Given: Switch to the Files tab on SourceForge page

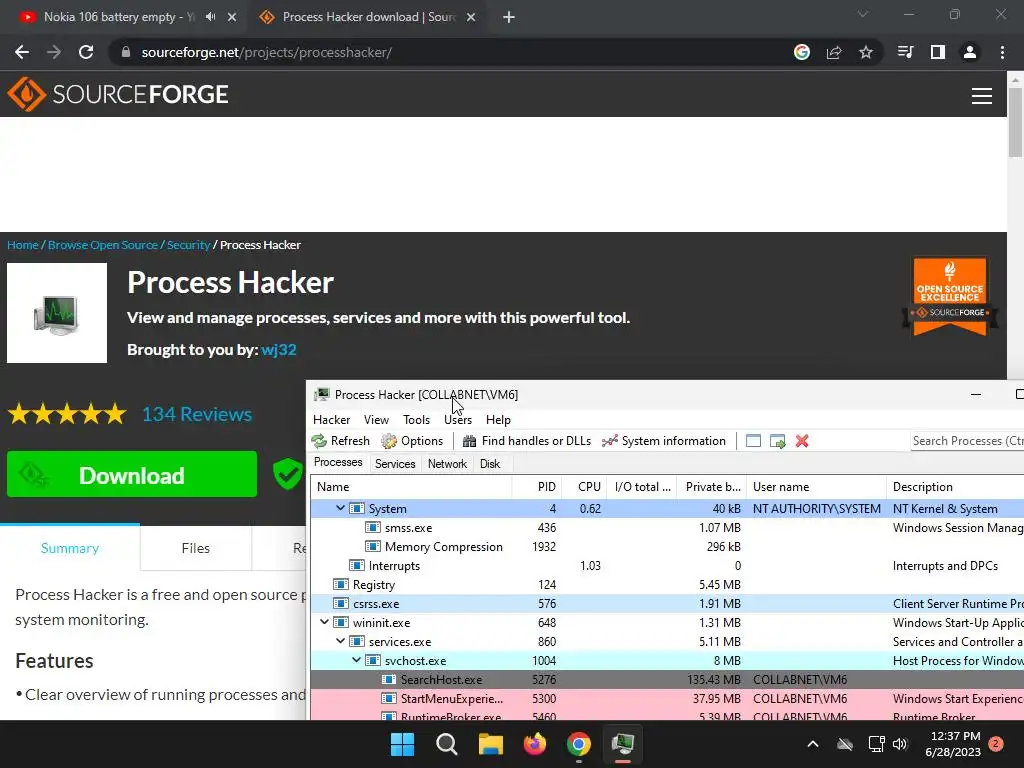Looking at the screenshot, I should pyautogui.click(x=196, y=548).
